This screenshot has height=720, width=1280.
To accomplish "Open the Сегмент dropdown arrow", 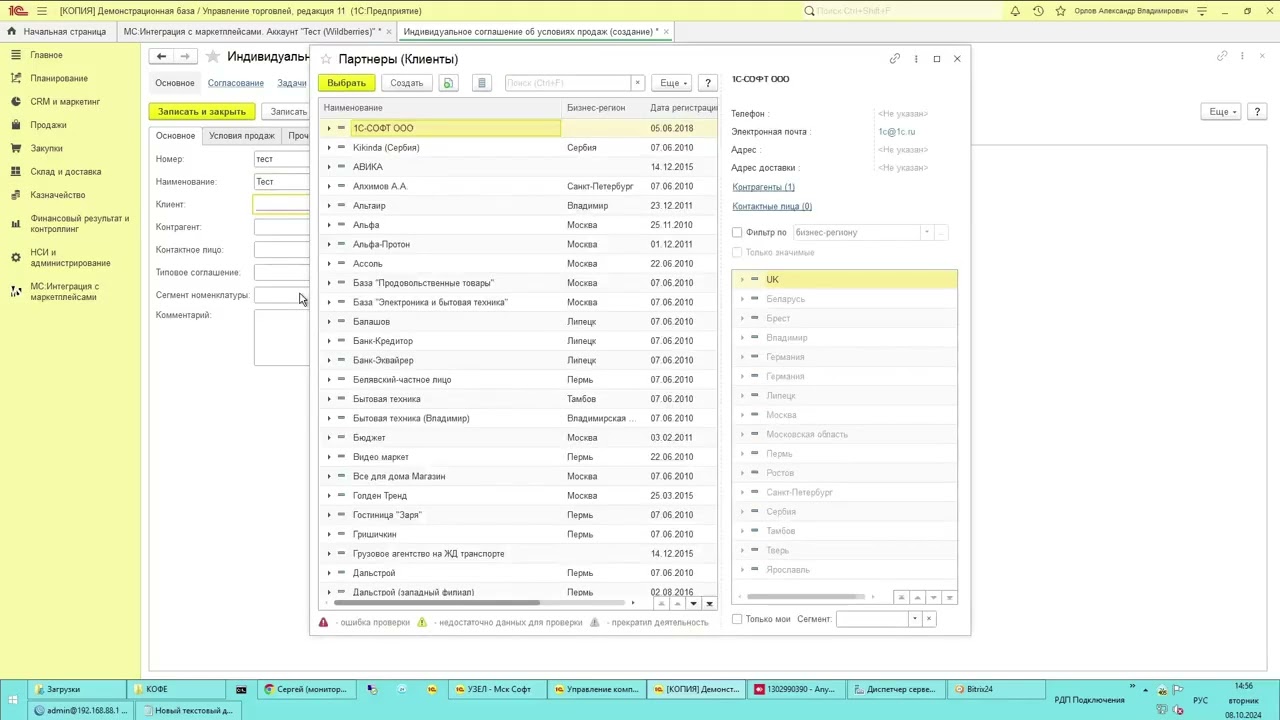I will coord(914,619).
